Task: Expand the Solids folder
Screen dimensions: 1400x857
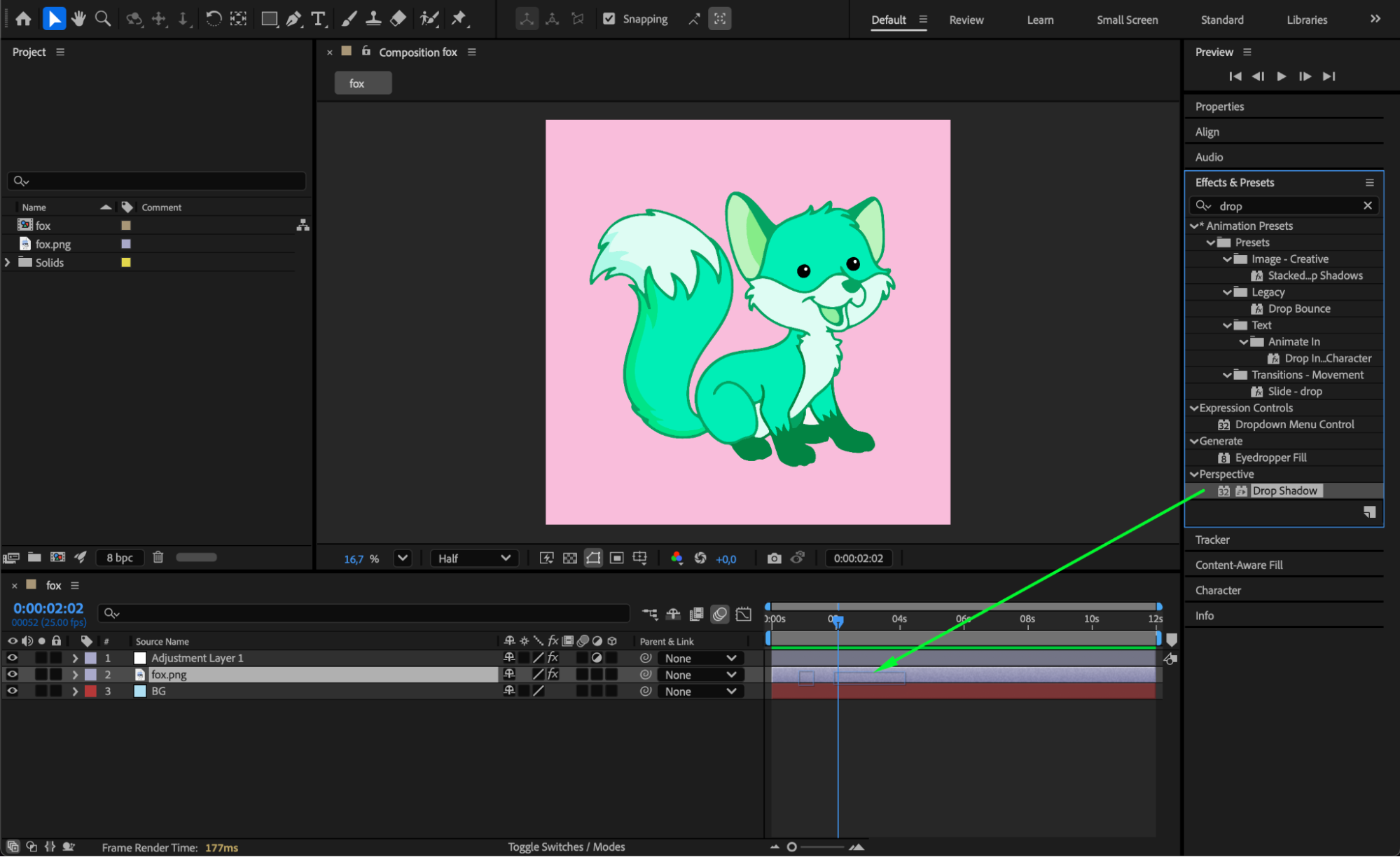Action: click(x=8, y=262)
